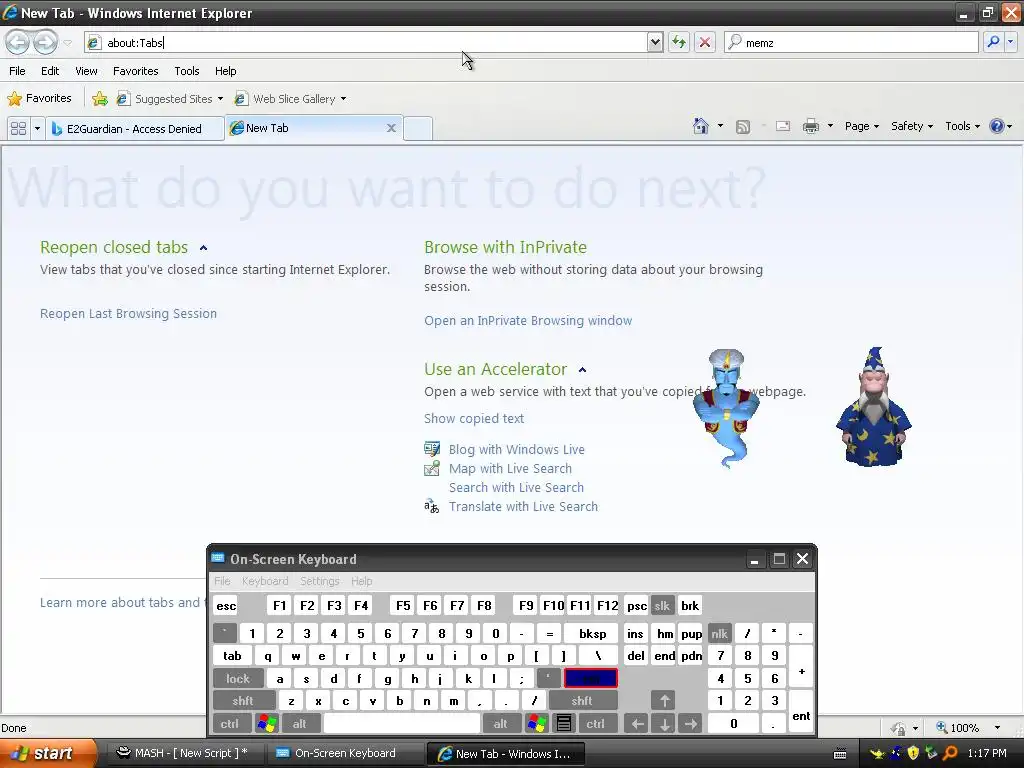
Task: Click the up arrow key on On-Screen Keyboard
Action: tap(664, 701)
